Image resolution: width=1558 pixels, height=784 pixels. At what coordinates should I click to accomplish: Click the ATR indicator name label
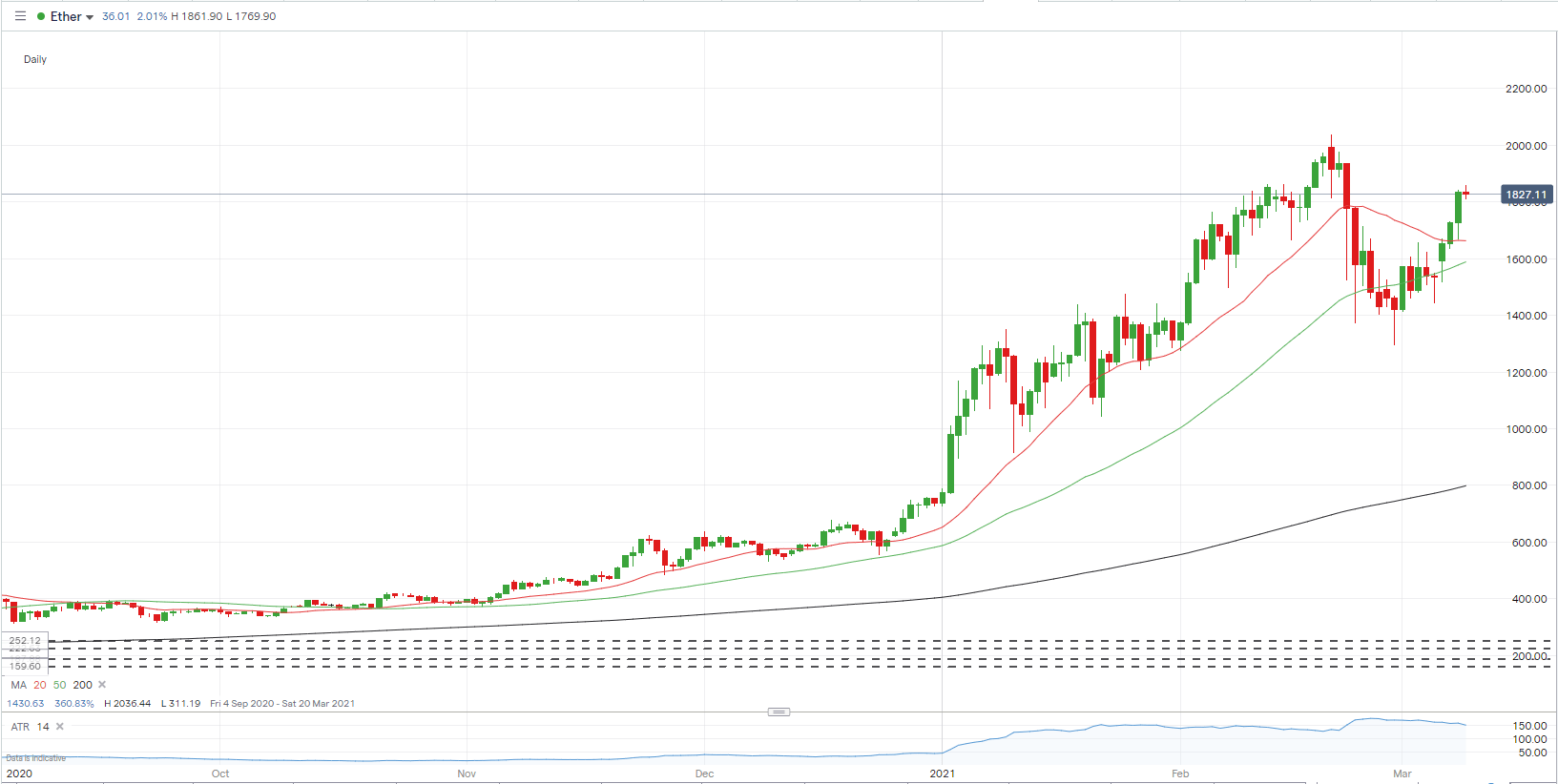[x=21, y=727]
